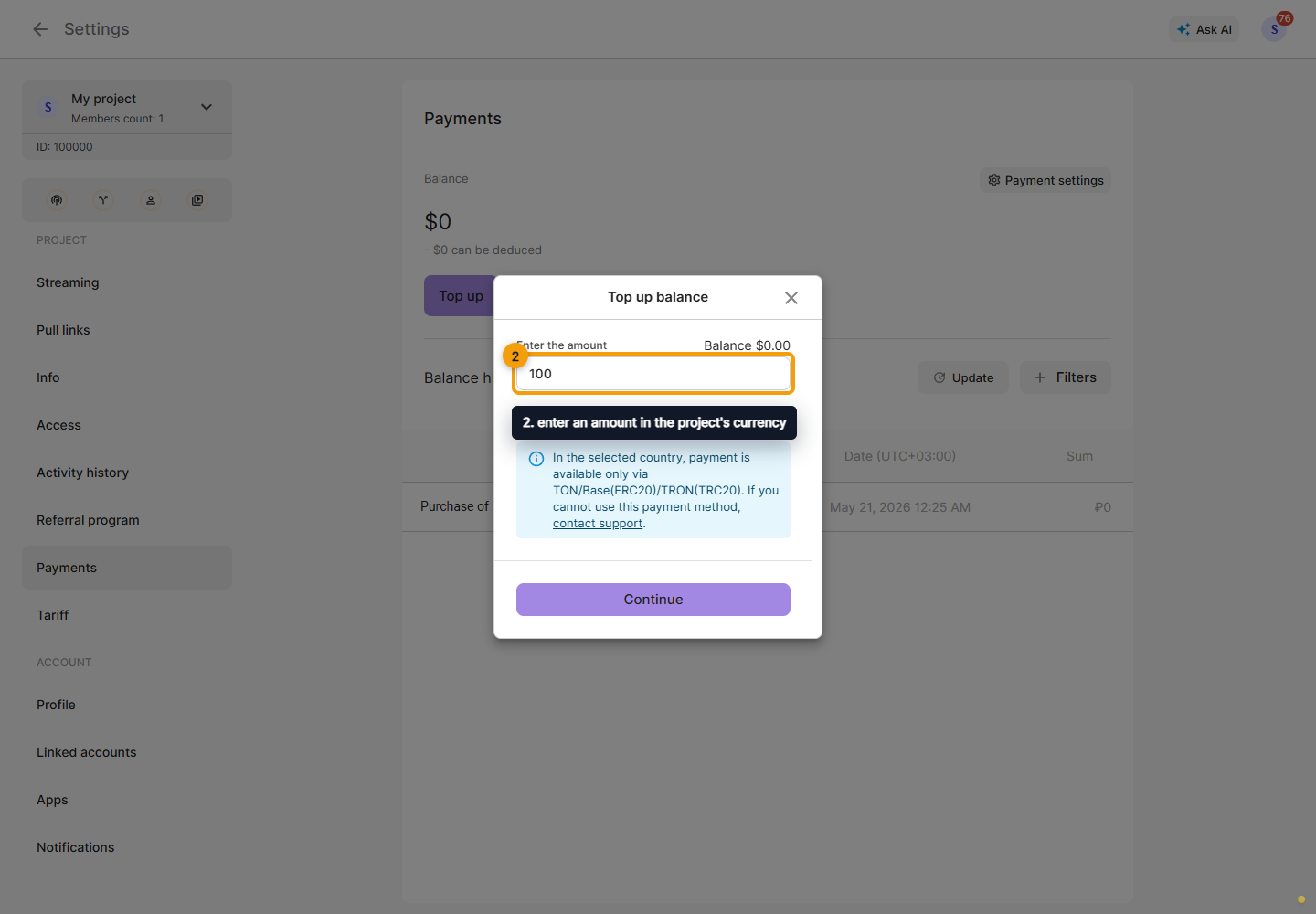
Task: Click the Ask AI button
Action: pos(1205,29)
